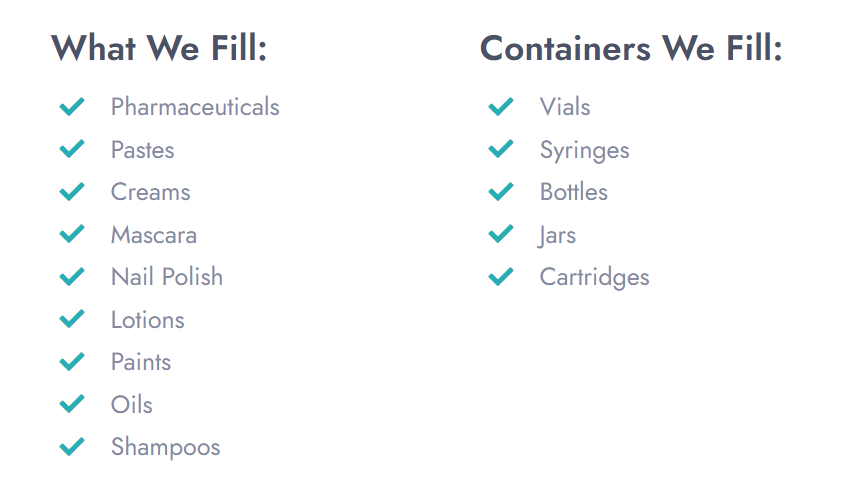Click the checkmark icon next to Vials
This screenshot has height=504, width=845.
coord(501,106)
